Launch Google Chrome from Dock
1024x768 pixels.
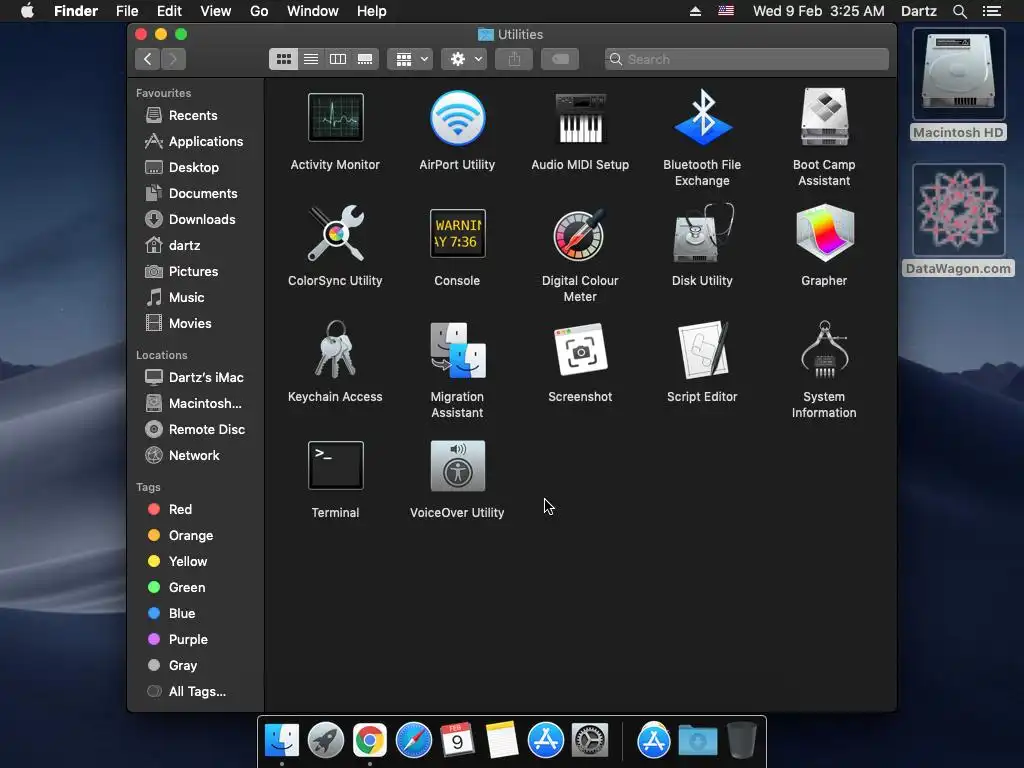[x=370, y=741]
